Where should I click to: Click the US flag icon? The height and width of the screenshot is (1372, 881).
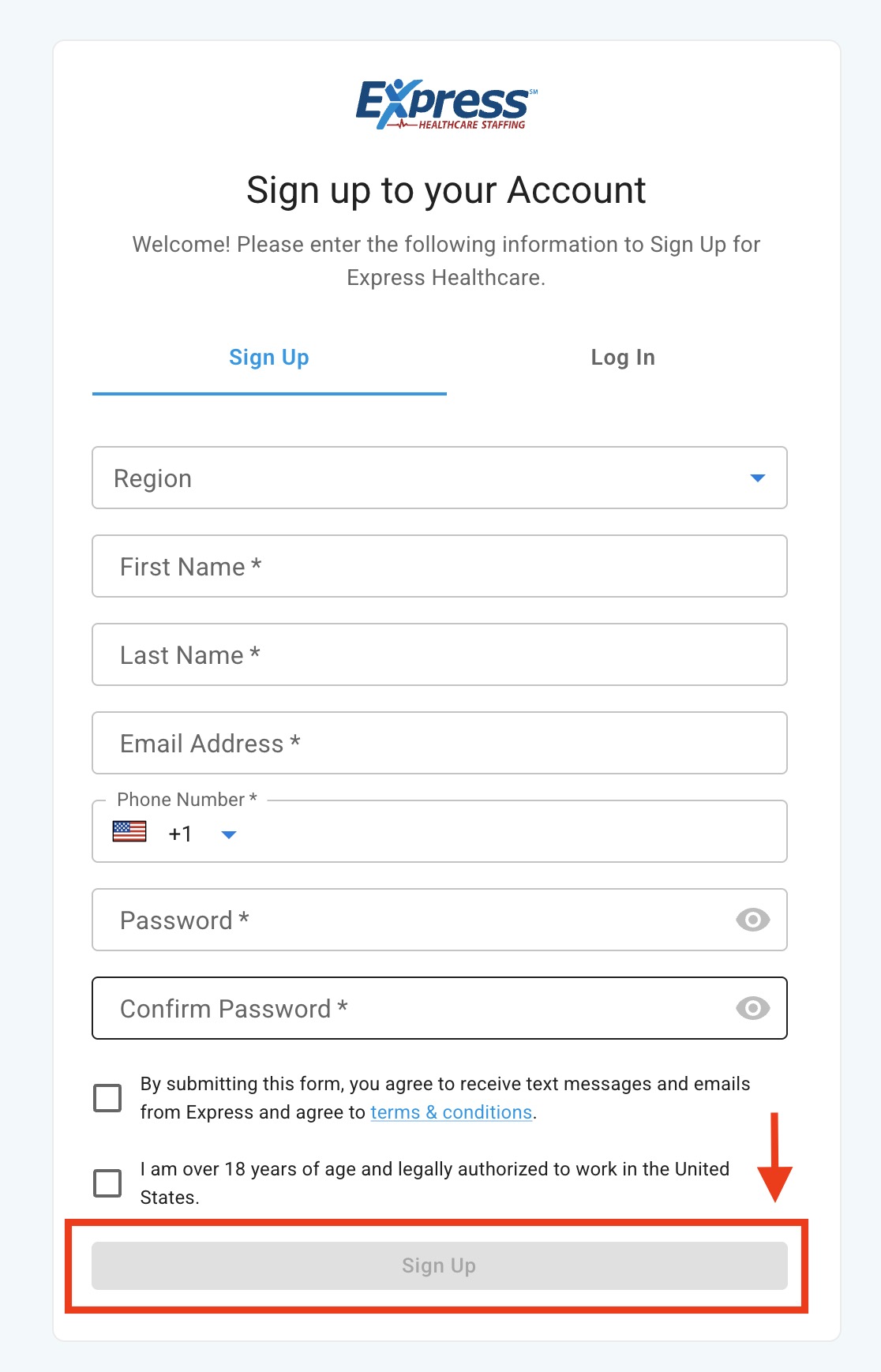129,832
